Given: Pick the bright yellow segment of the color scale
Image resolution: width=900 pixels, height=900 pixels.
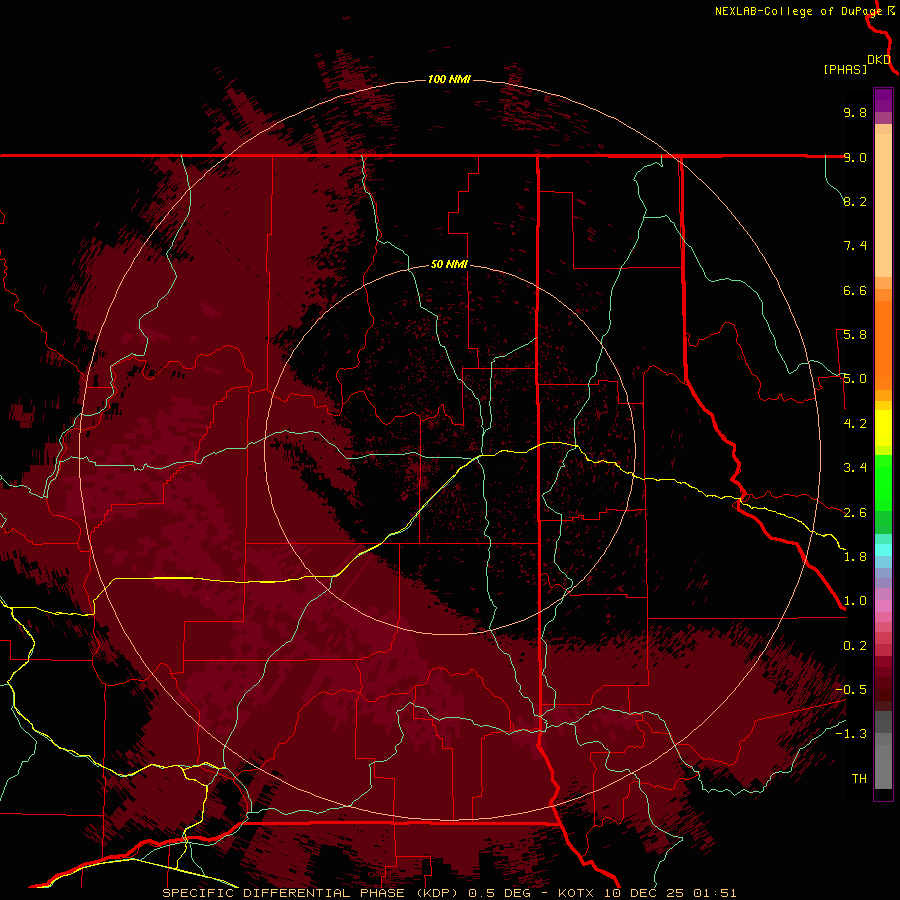Looking at the screenshot, I should tap(883, 428).
